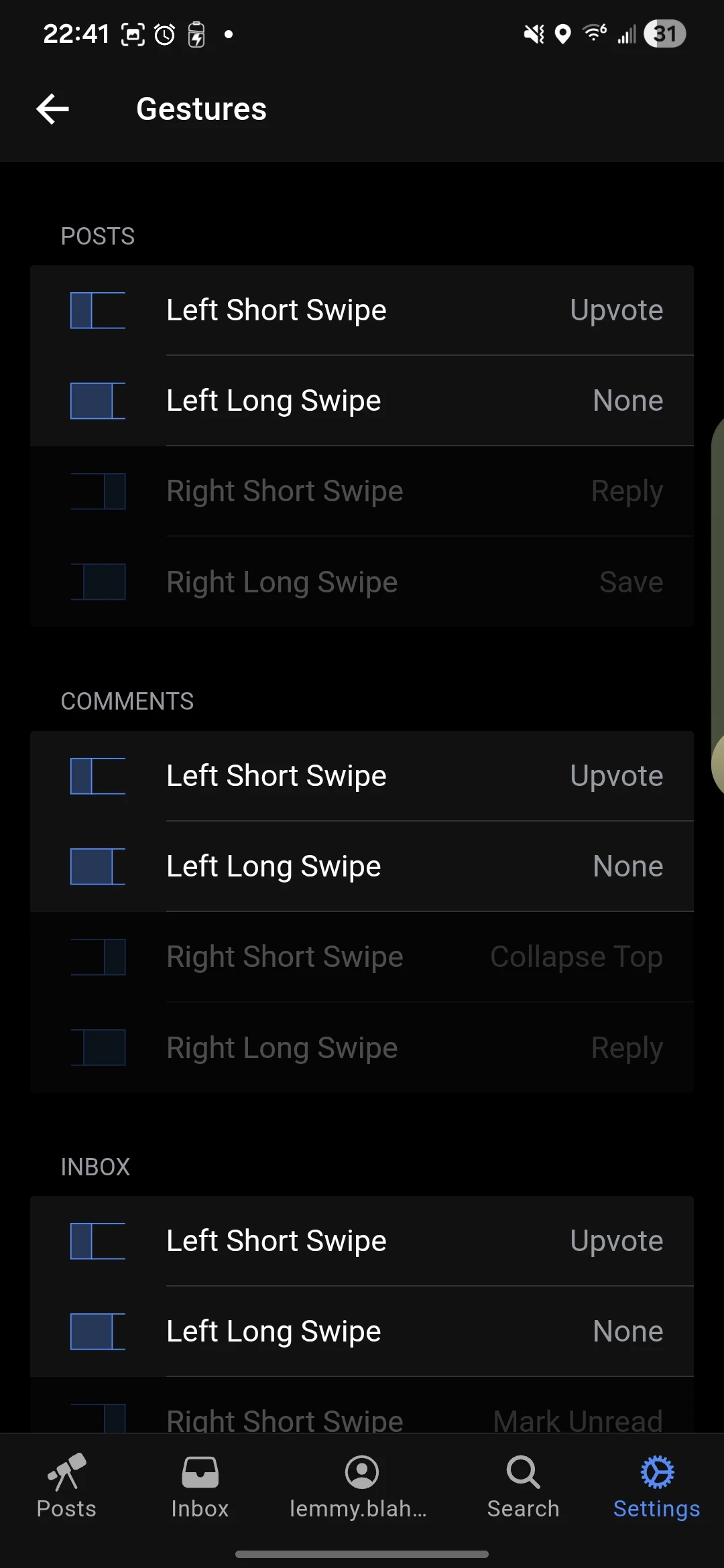724x1568 pixels.
Task: Change Posts Left Short Swipe Upvote action
Action: tap(616, 310)
